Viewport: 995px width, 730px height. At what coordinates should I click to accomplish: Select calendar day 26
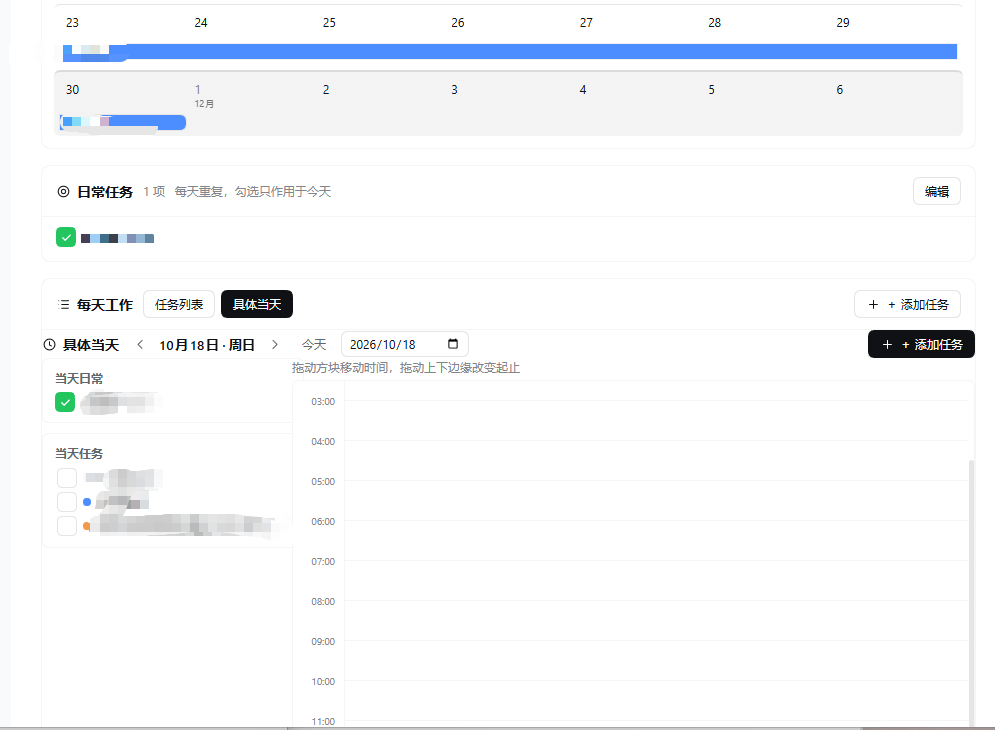pyautogui.click(x=458, y=23)
